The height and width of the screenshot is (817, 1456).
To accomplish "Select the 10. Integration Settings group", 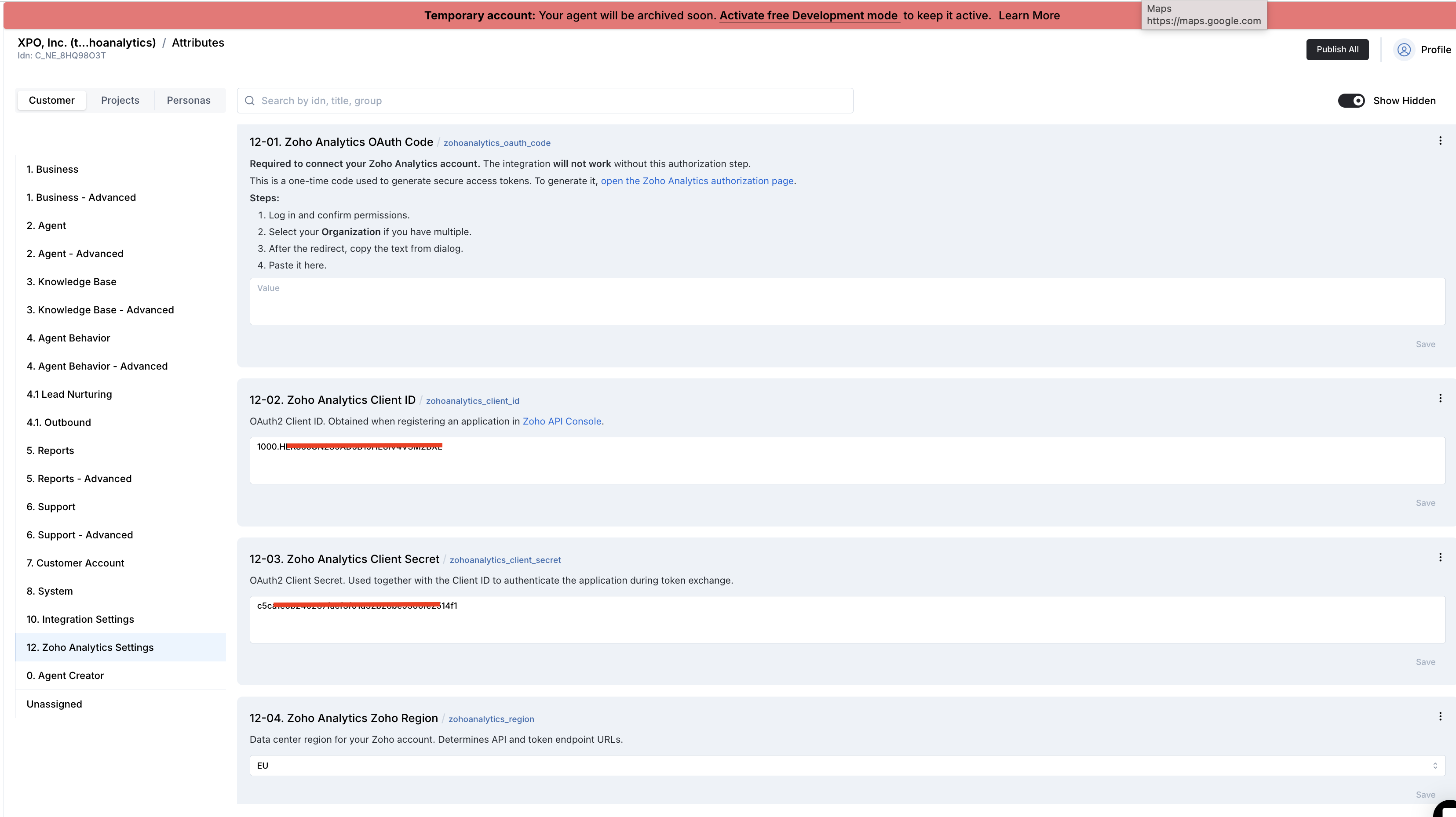I will (x=120, y=619).
